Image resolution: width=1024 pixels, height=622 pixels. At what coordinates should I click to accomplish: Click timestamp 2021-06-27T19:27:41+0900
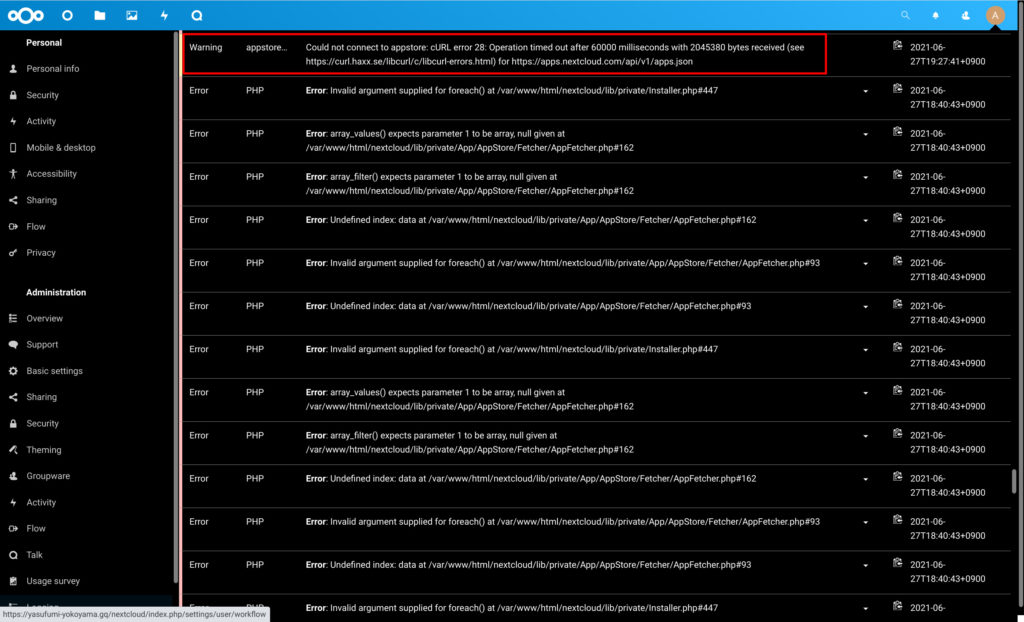[x=948, y=54]
